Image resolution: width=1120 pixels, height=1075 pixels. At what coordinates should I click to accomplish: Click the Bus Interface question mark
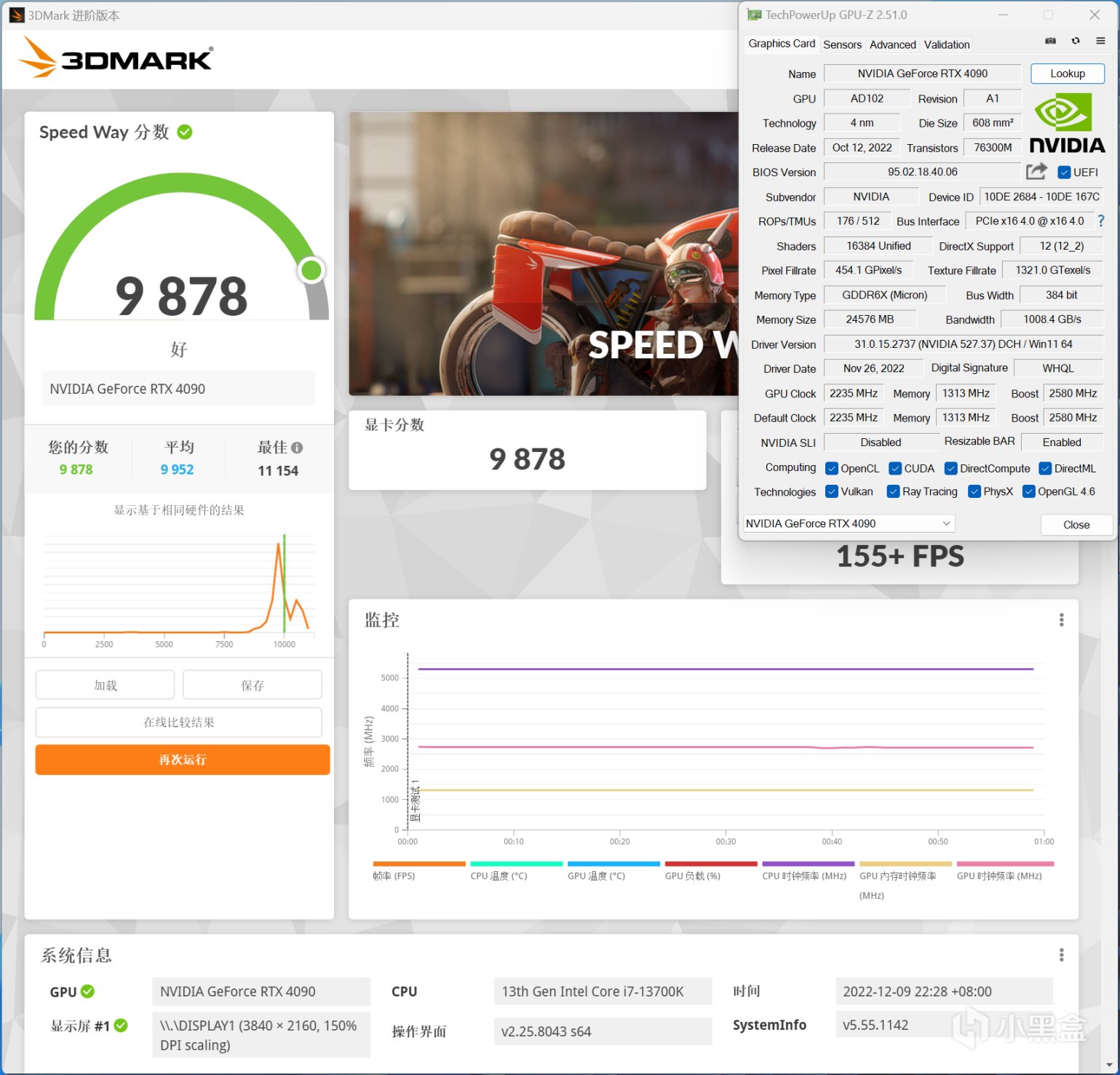[x=1101, y=221]
